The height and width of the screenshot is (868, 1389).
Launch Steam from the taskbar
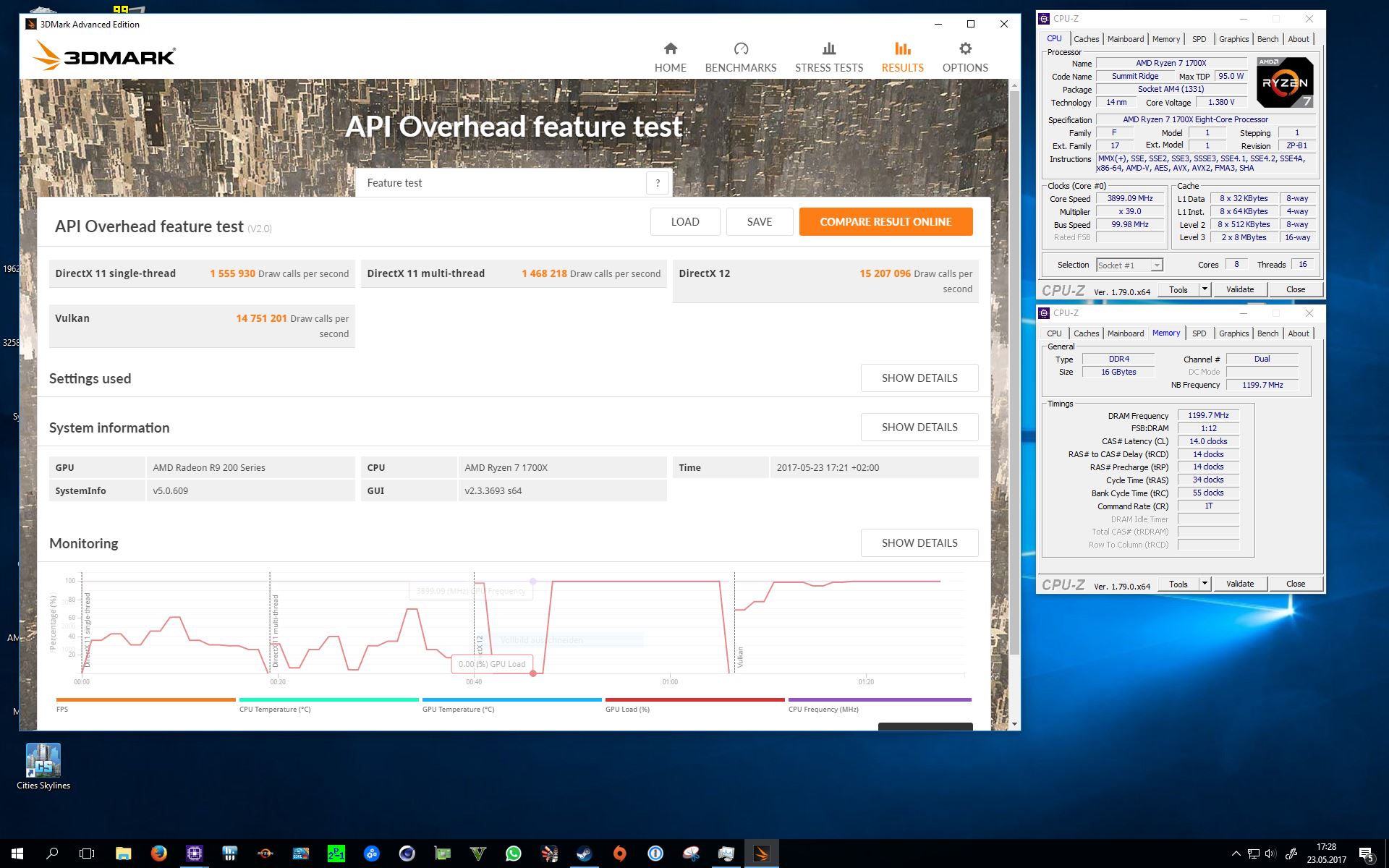click(584, 854)
